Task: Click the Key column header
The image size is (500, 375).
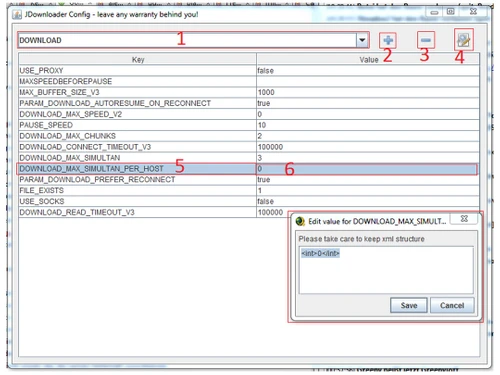Action: [138, 59]
